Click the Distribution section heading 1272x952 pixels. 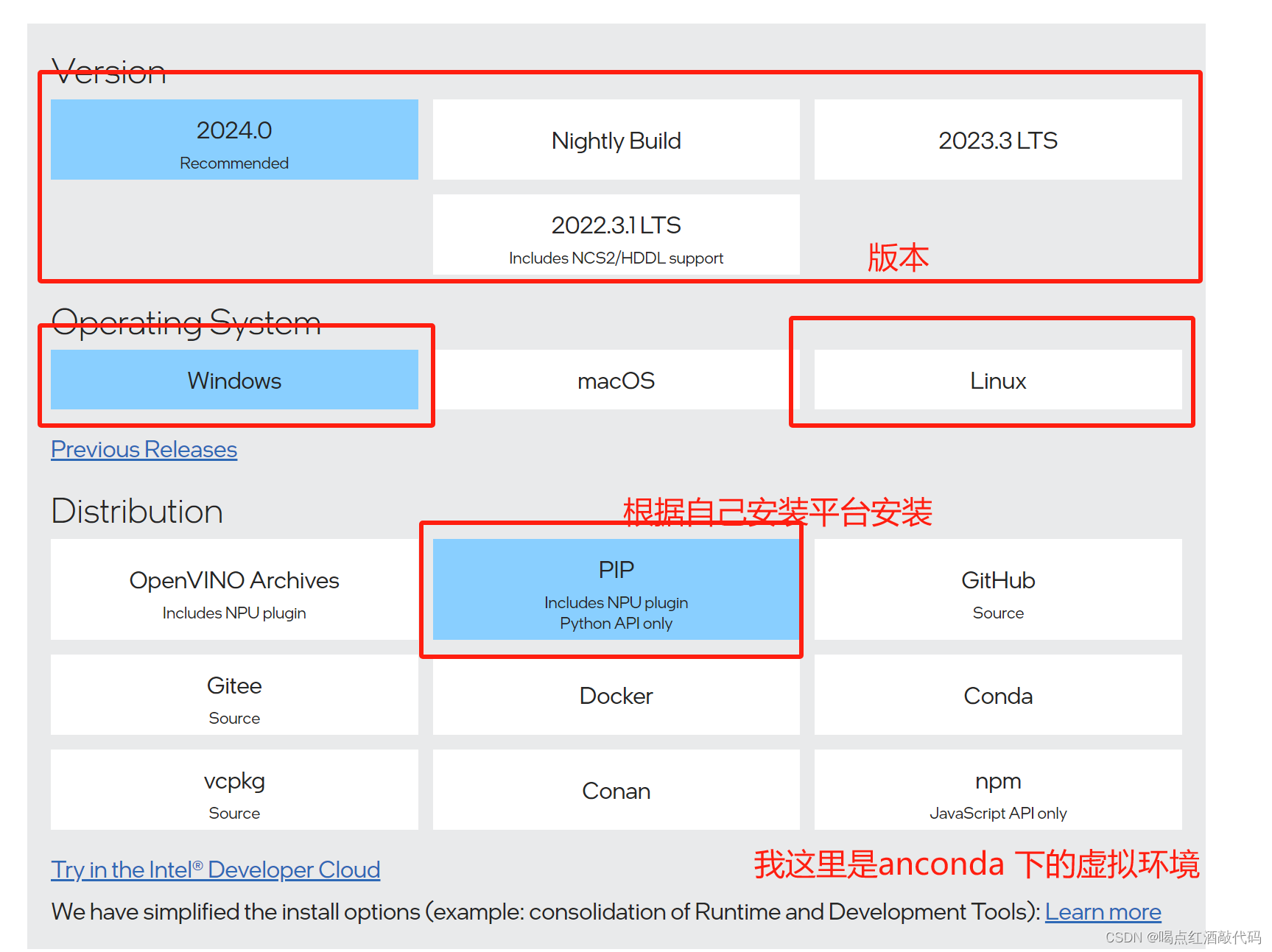point(136,511)
